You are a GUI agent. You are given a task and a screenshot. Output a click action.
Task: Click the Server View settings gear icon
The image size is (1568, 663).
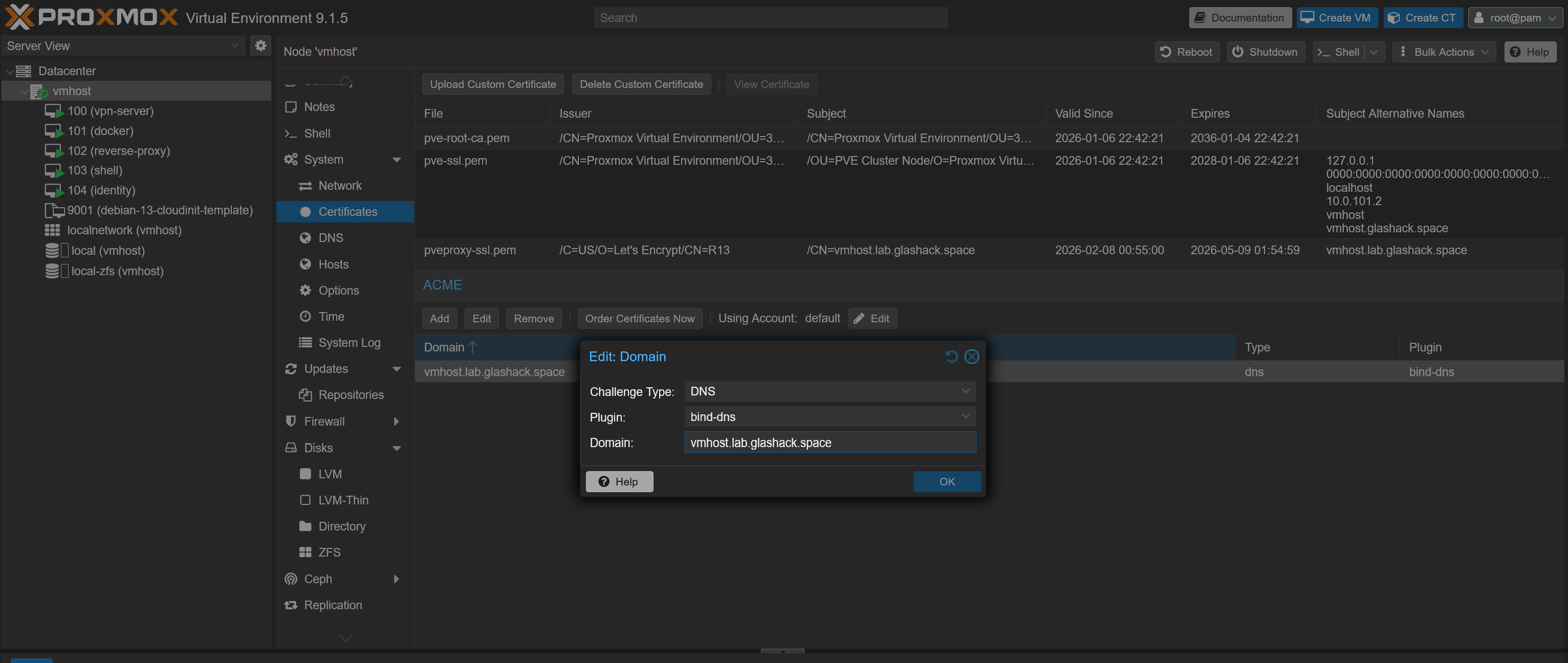point(260,46)
